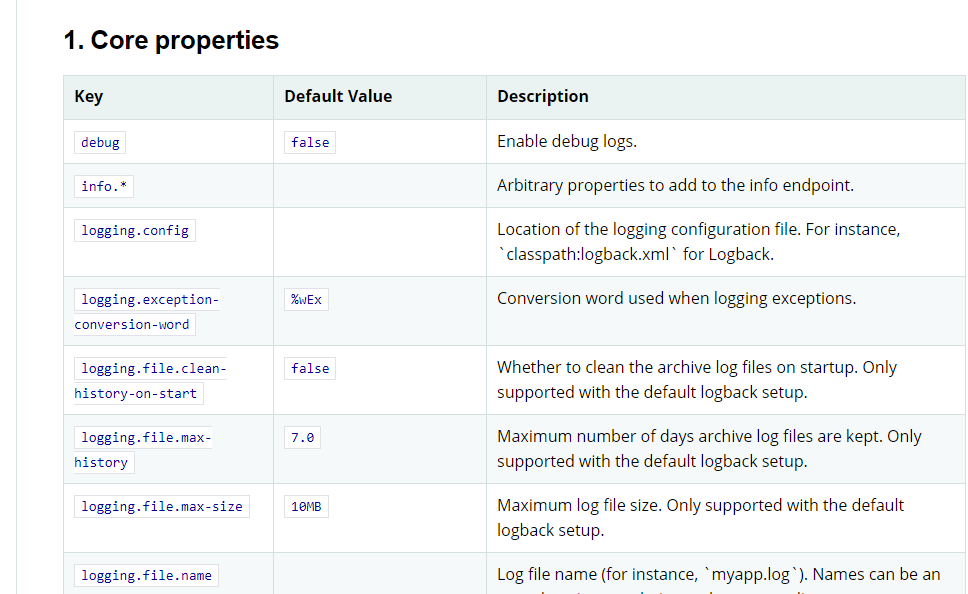Click the logging.file.max-history key
Screen dimensions: 968x594
143,450
